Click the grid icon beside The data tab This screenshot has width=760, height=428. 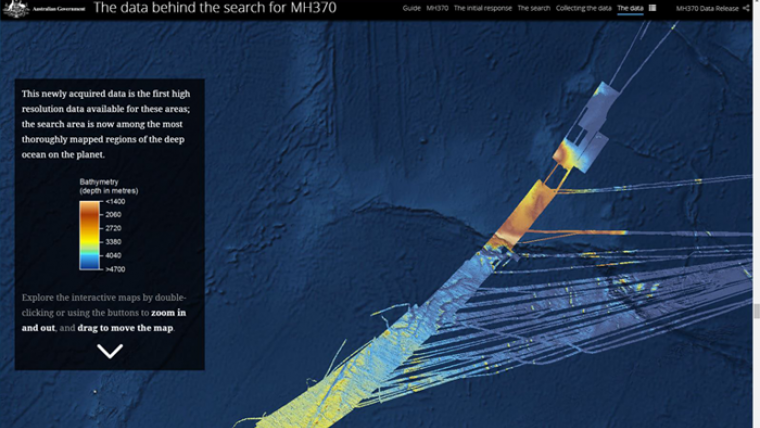652,8
